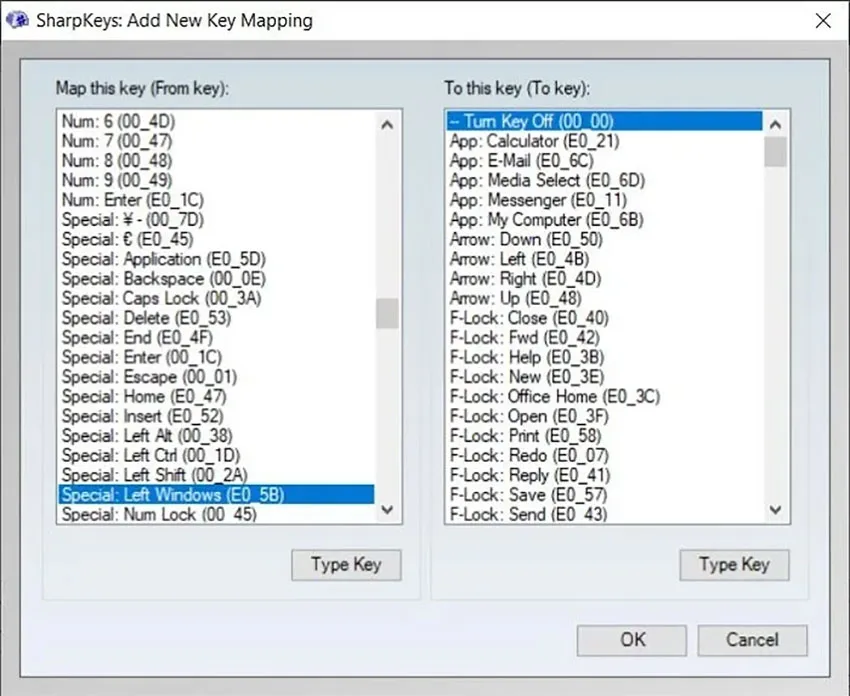
Task: Select Turn Key Off (00_00) in To list
Action: click(x=604, y=121)
